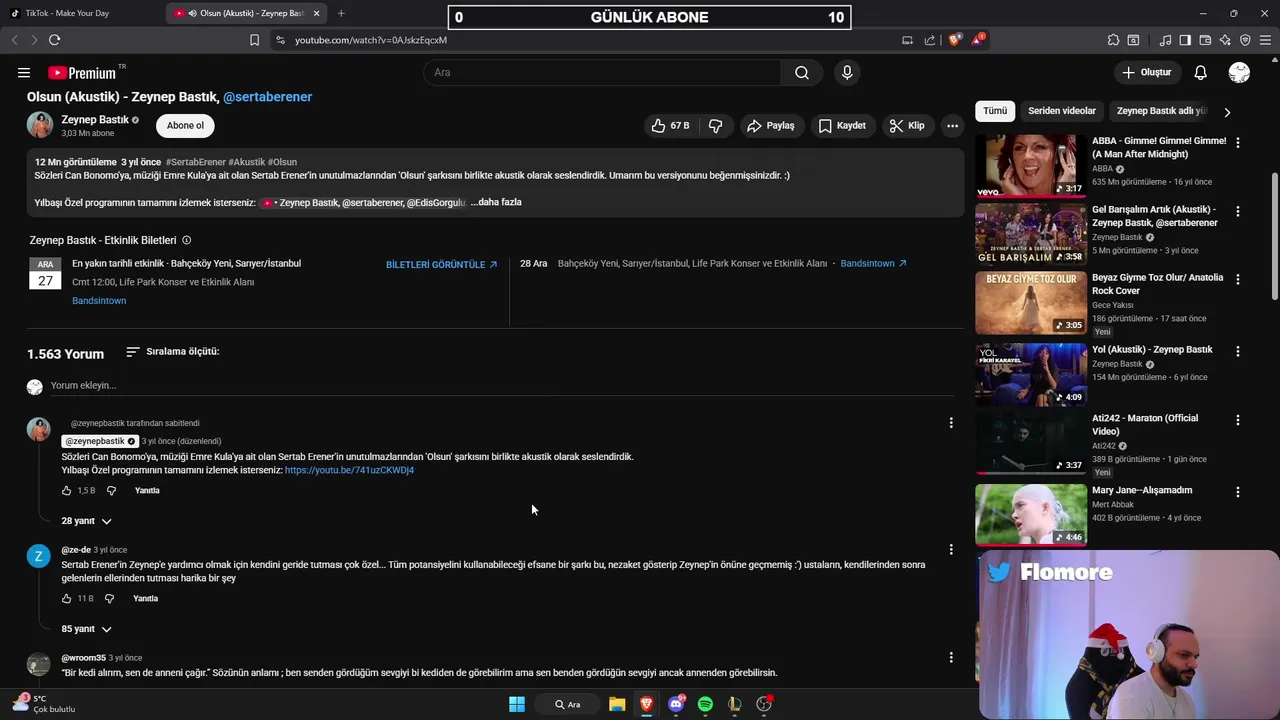The height and width of the screenshot is (720, 1280).
Task: Like the pinned comment with 1,5 B
Action: 67,491
